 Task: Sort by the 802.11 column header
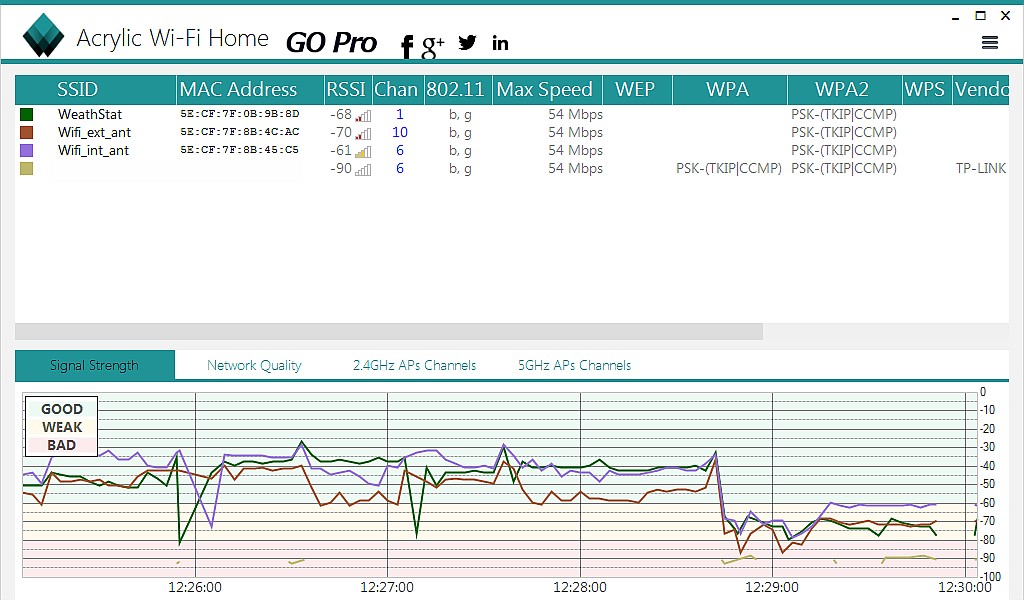coord(457,89)
